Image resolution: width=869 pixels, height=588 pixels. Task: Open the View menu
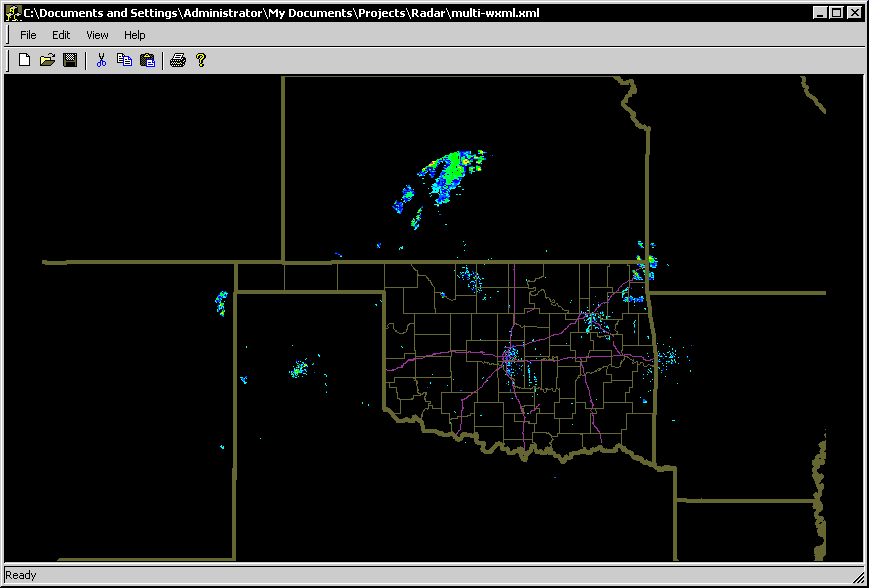pos(96,34)
